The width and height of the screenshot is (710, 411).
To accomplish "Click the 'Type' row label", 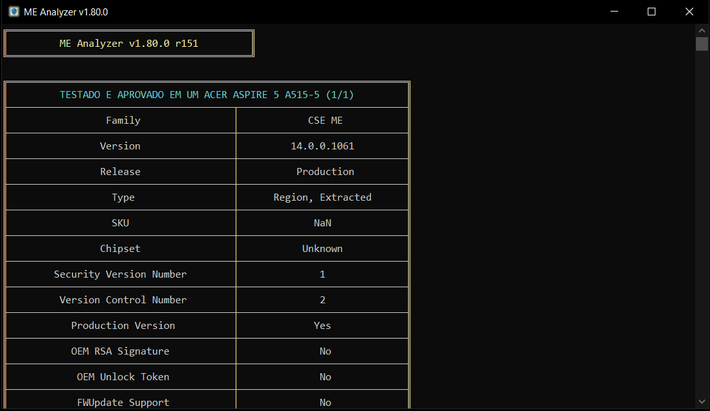I will [123, 197].
